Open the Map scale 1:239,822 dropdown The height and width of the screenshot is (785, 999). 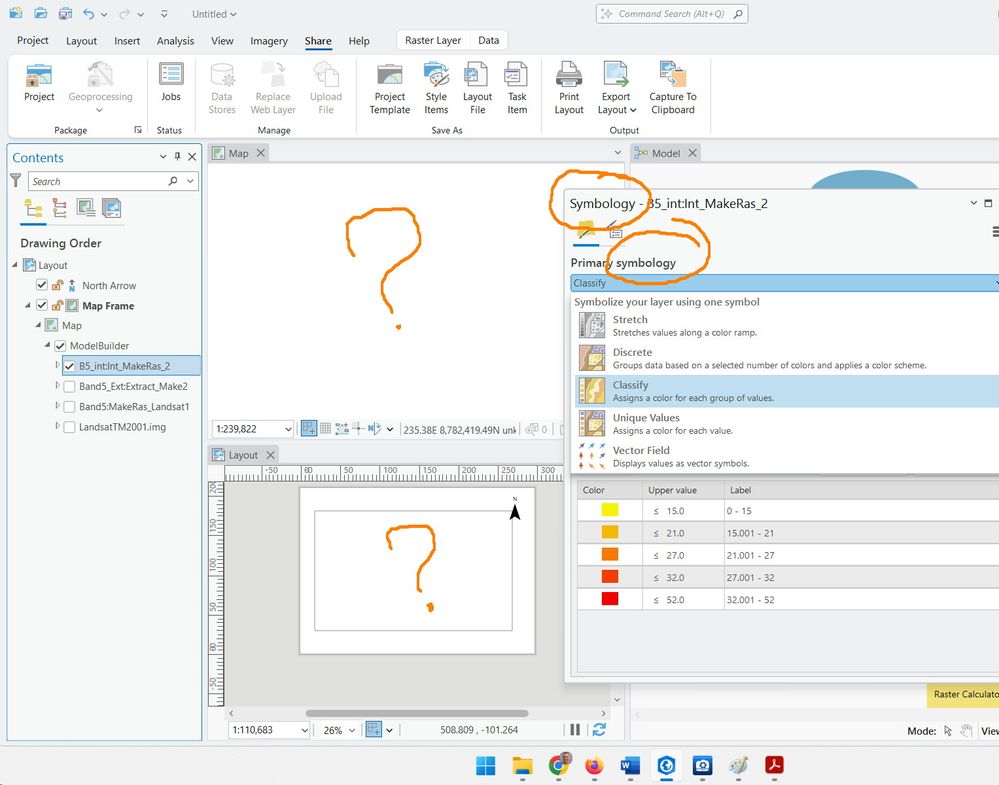click(x=288, y=429)
